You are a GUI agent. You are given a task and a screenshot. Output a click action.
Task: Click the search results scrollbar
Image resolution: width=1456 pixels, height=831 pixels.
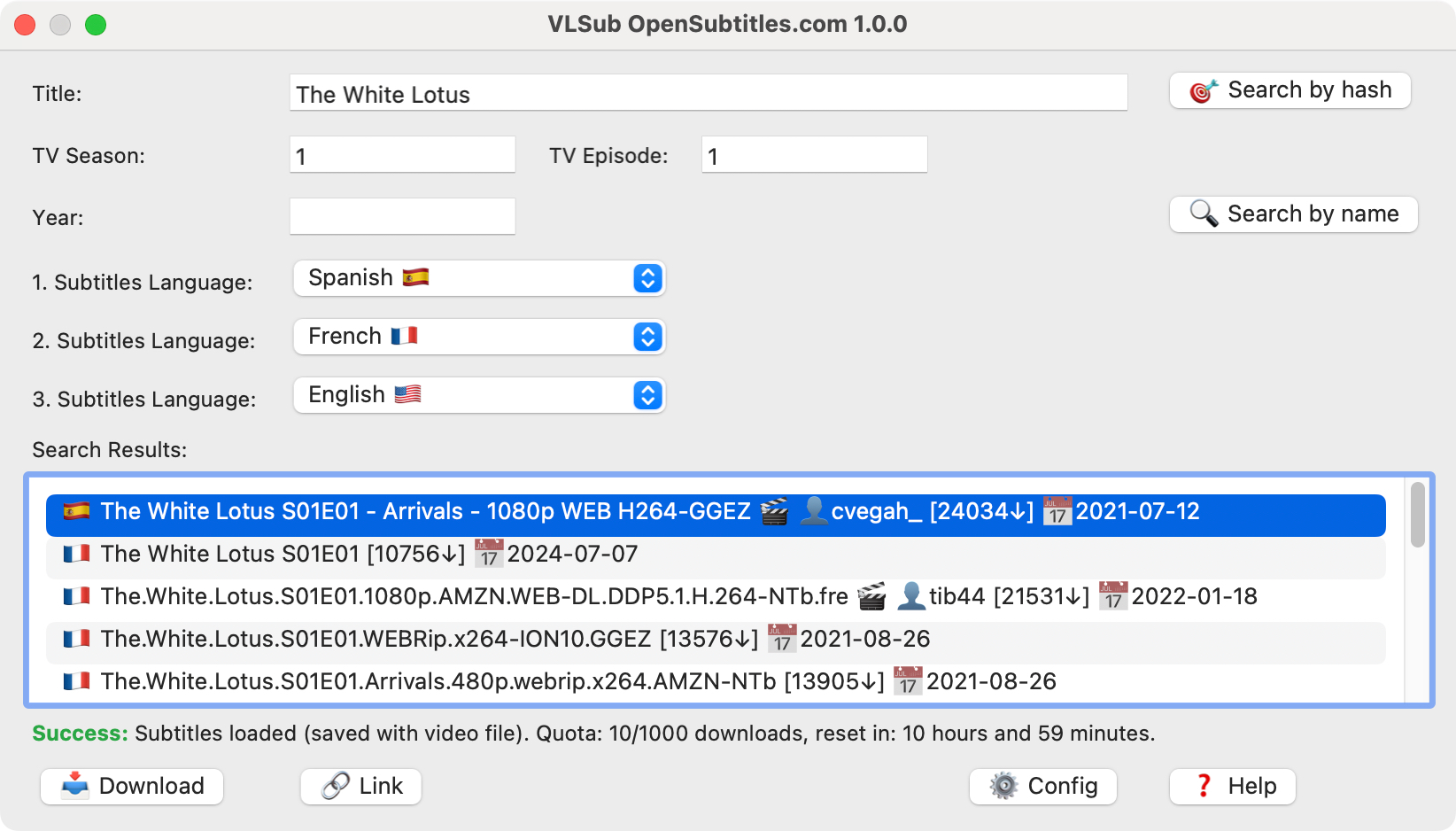pyautogui.click(x=1417, y=515)
